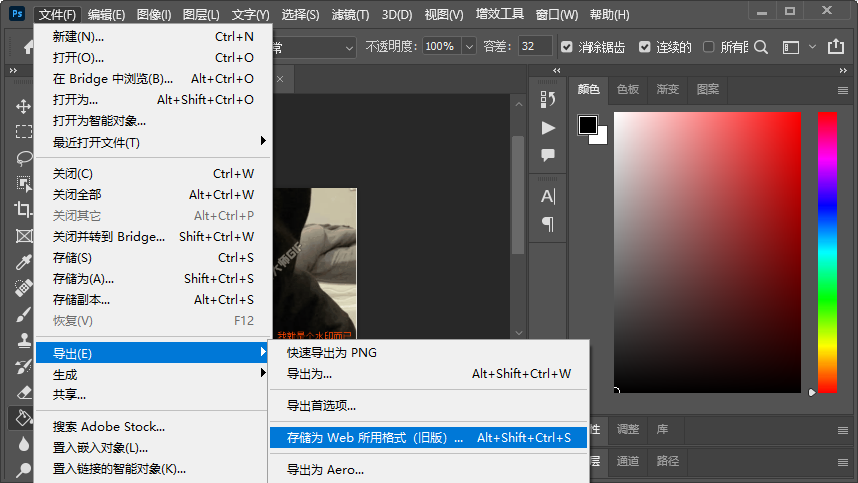858x483 pixels.
Task: Toggle the 连续的 contiguous checkbox
Action: coord(645,47)
